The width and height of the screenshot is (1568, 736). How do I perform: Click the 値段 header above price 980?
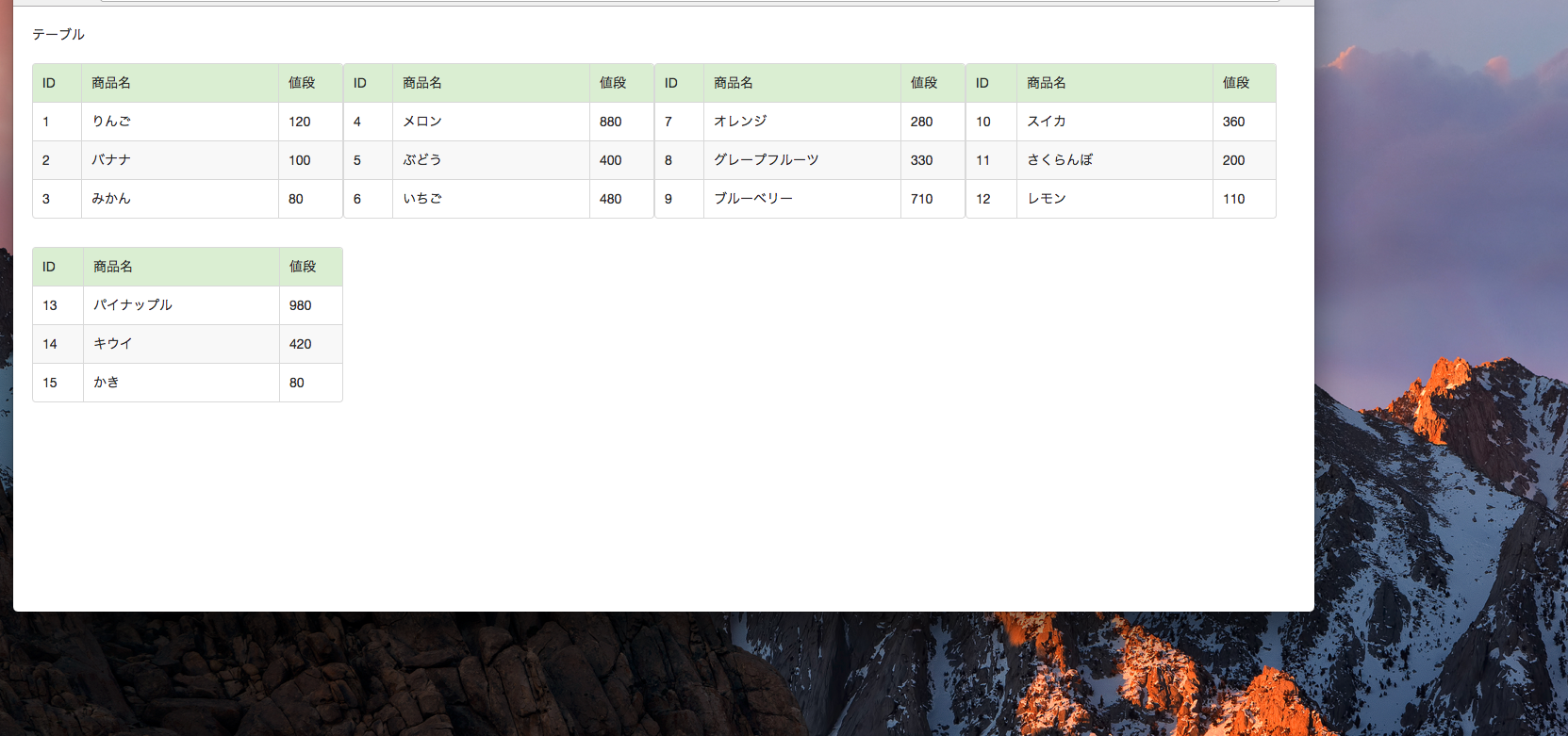click(311, 267)
